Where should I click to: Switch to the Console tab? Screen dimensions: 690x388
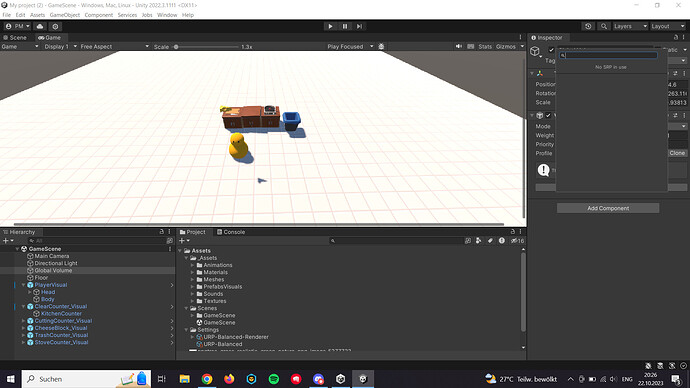pos(230,232)
